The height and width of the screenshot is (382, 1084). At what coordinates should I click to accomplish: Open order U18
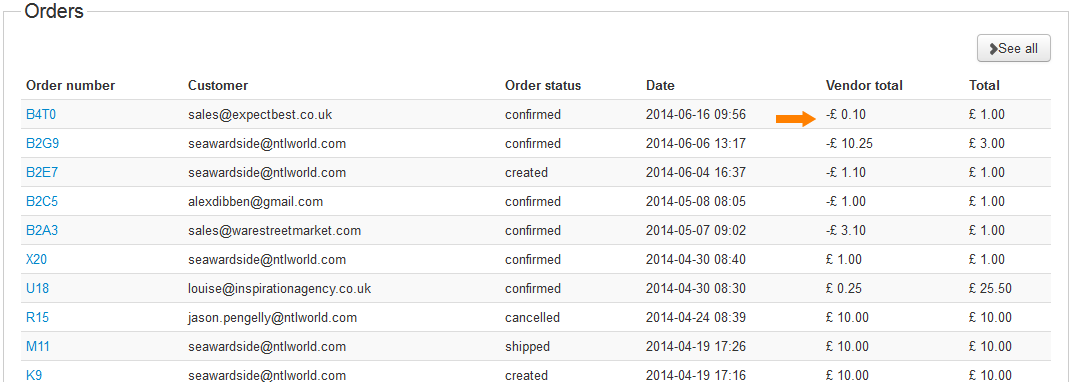click(x=37, y=289)
